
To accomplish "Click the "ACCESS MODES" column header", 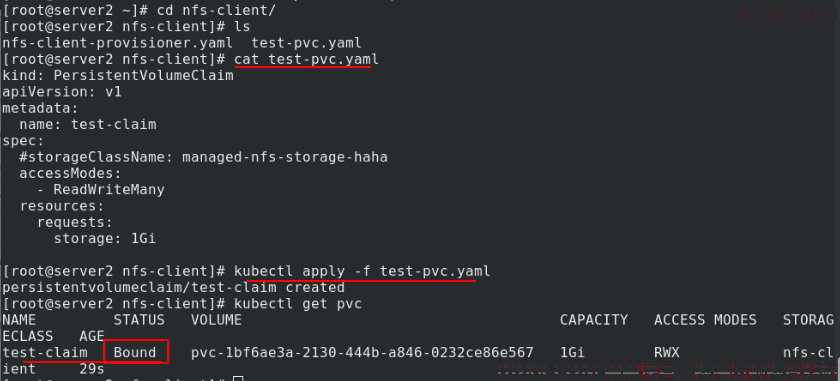I will pos(705,320).
